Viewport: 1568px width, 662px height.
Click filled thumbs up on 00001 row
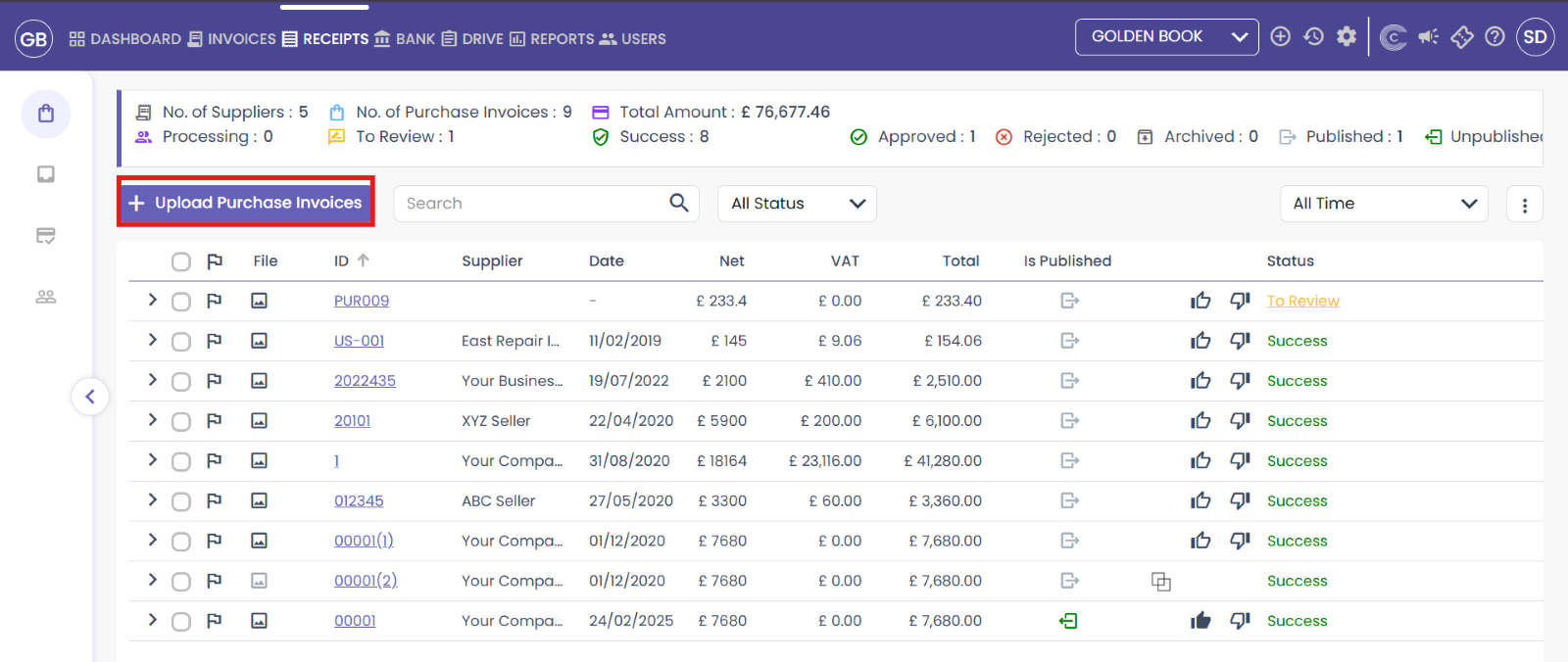point(1200,621)
